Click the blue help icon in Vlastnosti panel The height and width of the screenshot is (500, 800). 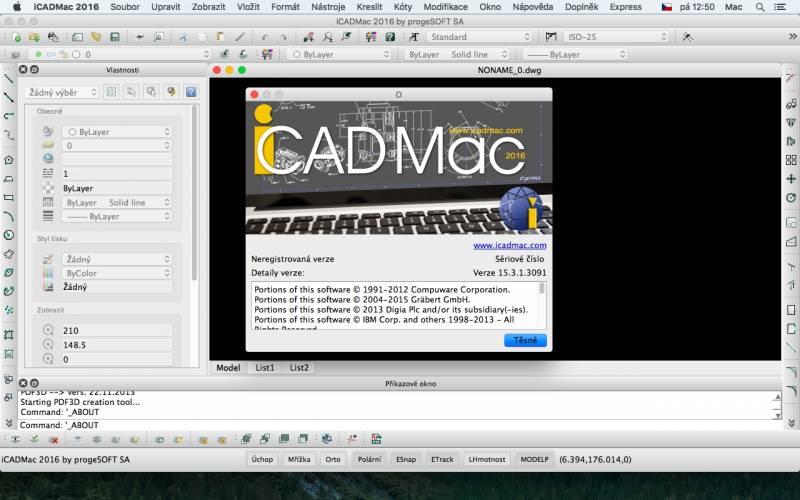191,92
